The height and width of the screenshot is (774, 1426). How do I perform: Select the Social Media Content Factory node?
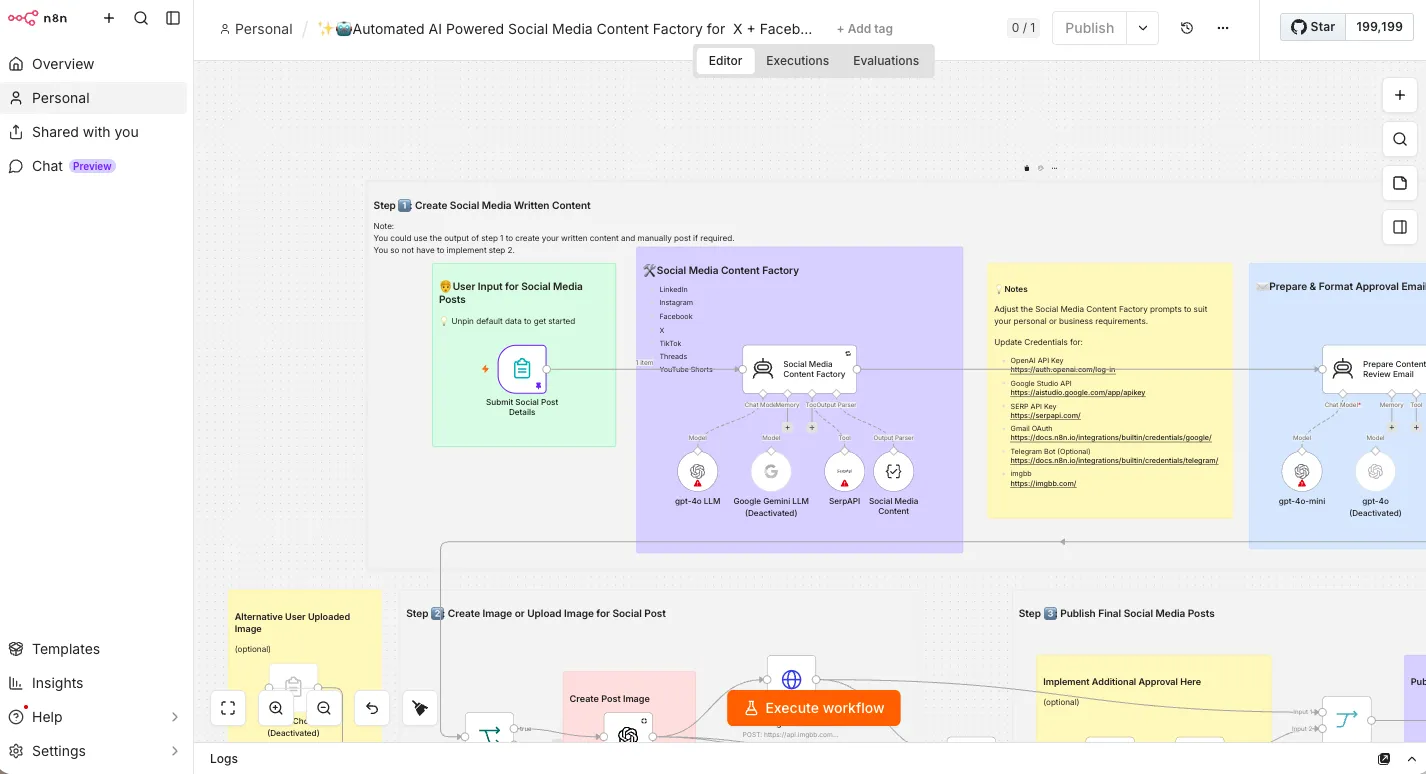799,369
